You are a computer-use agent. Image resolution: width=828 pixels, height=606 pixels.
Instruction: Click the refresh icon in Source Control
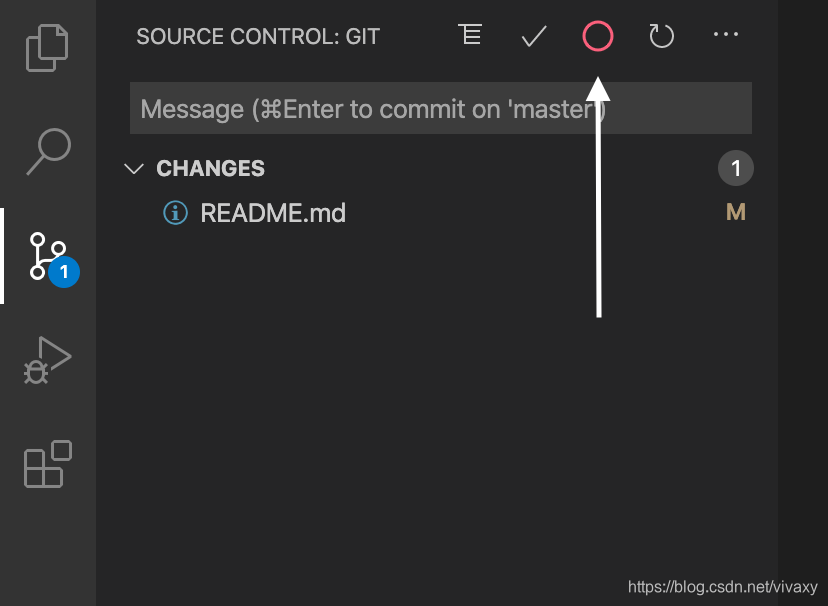coord(661,36)
